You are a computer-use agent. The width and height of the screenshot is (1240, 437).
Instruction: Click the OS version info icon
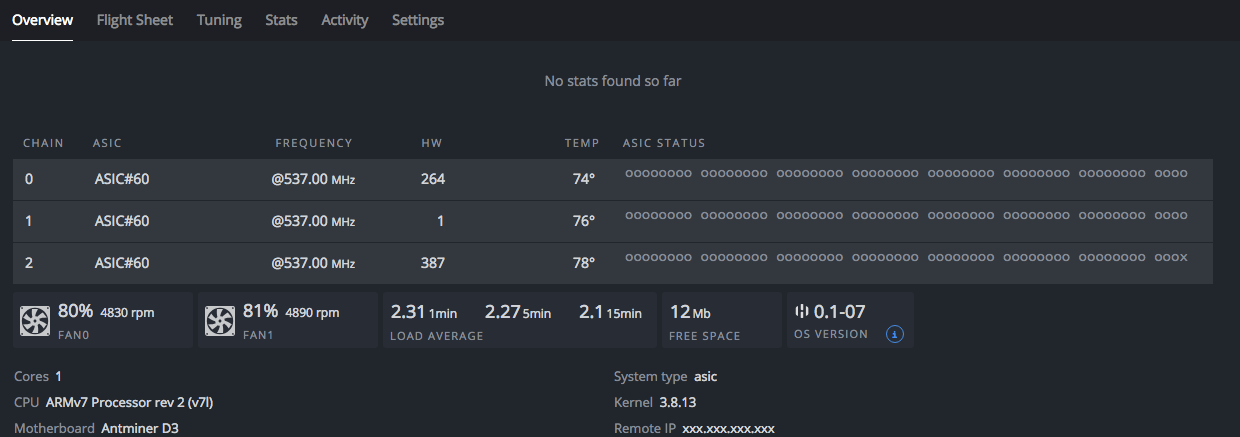pyautogui.click(x=895, y=334)
